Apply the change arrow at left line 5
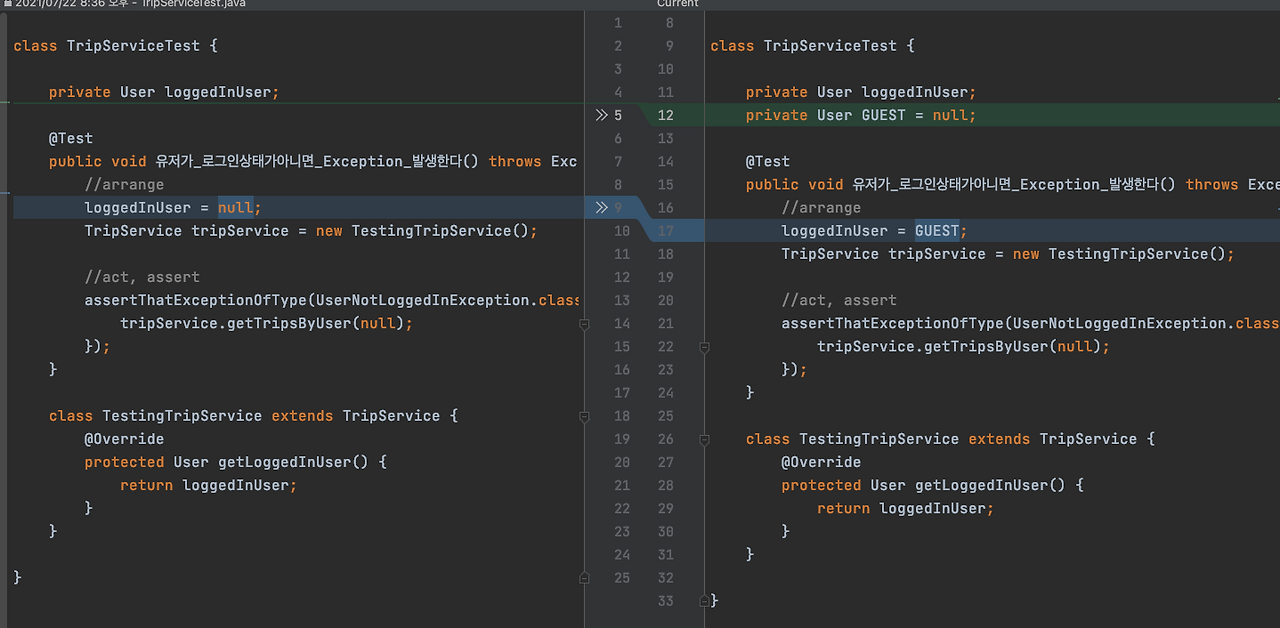The width and height of the screenshot is (1280, 628). pos(601,115)
